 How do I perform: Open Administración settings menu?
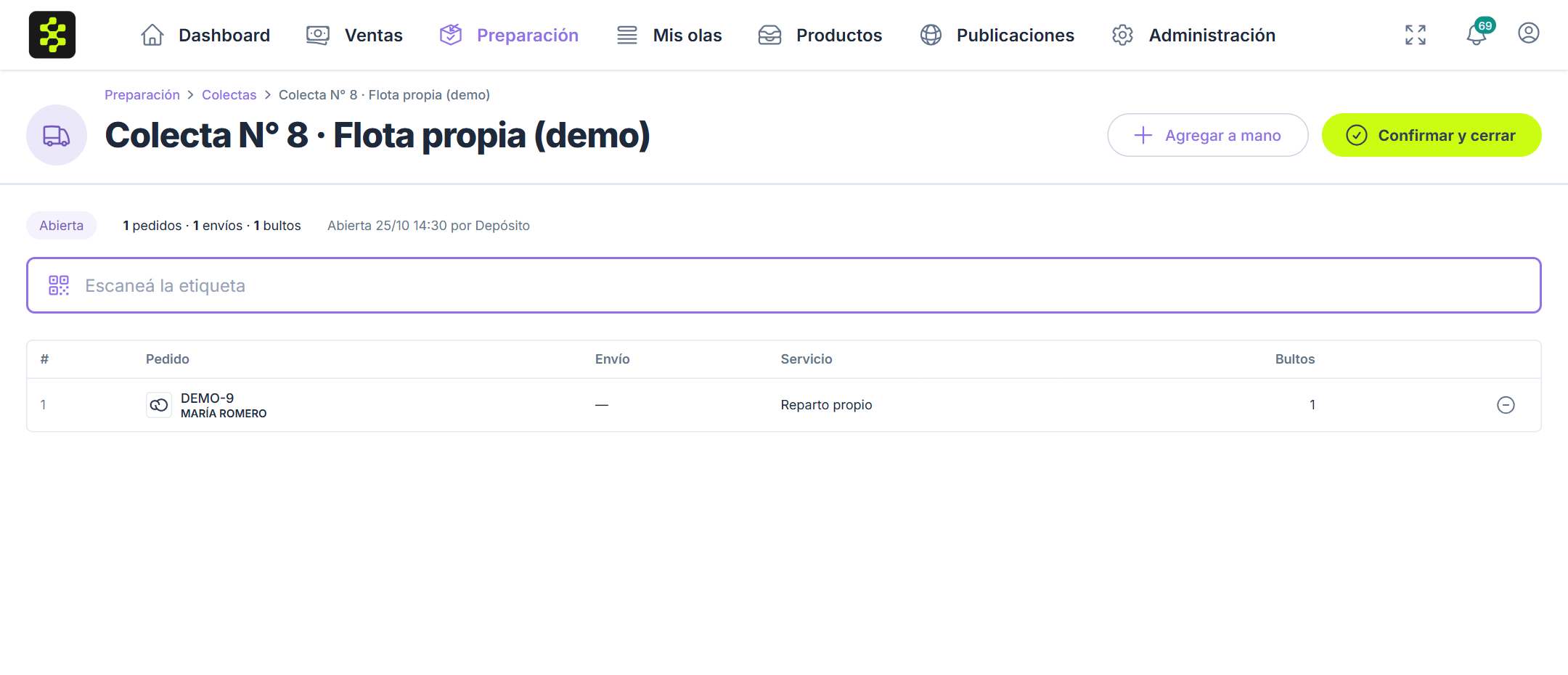pyautogui.click(x=1193, y=35)
